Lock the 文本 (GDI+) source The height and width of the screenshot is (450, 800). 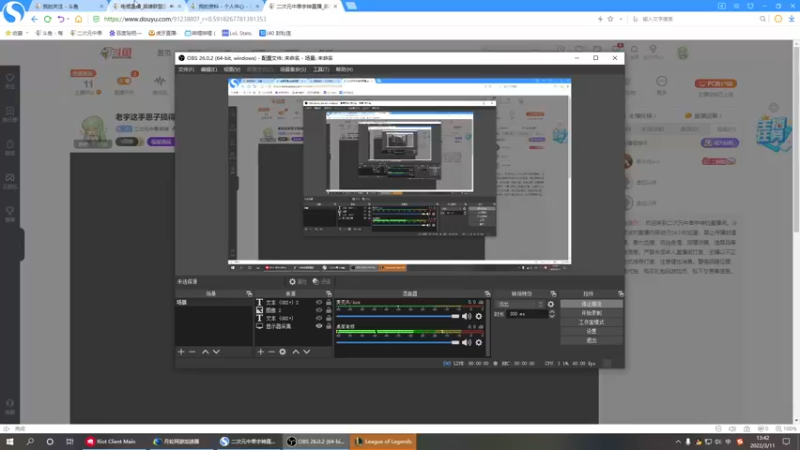tap(329, 318)
